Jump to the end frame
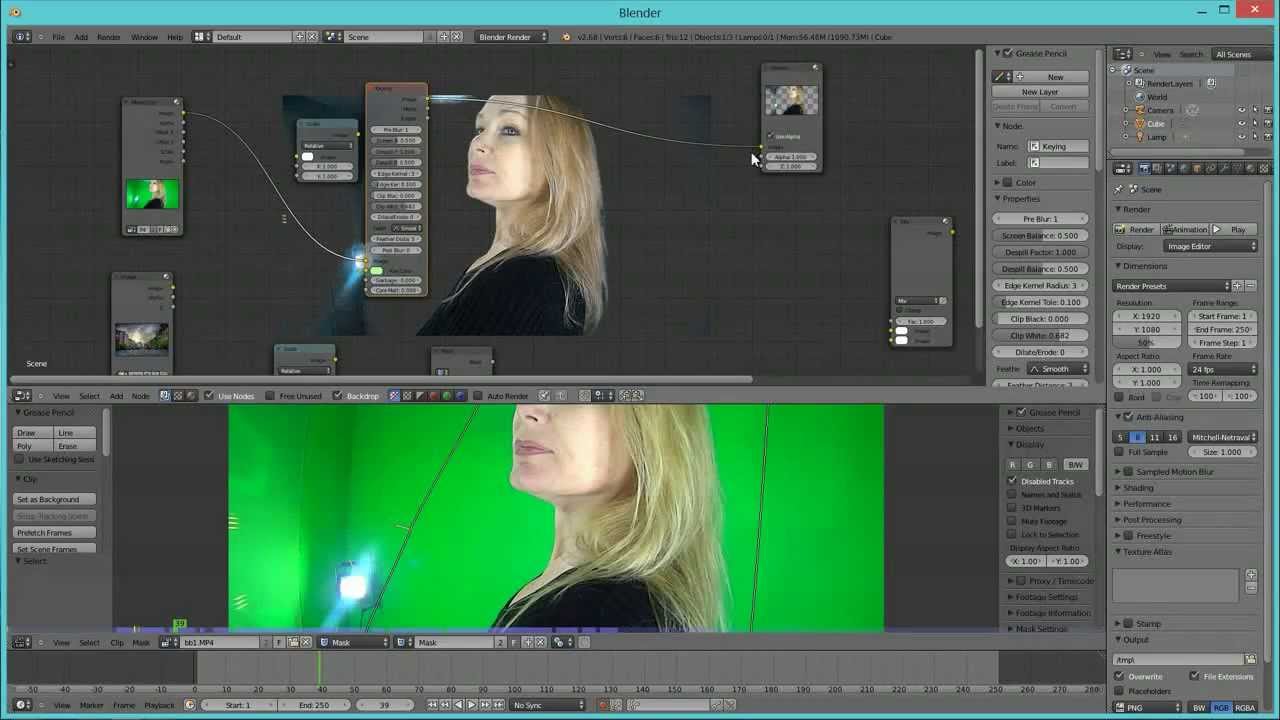Image resolution: width=1280 pixels, height=720 pixels. [498, 705]
